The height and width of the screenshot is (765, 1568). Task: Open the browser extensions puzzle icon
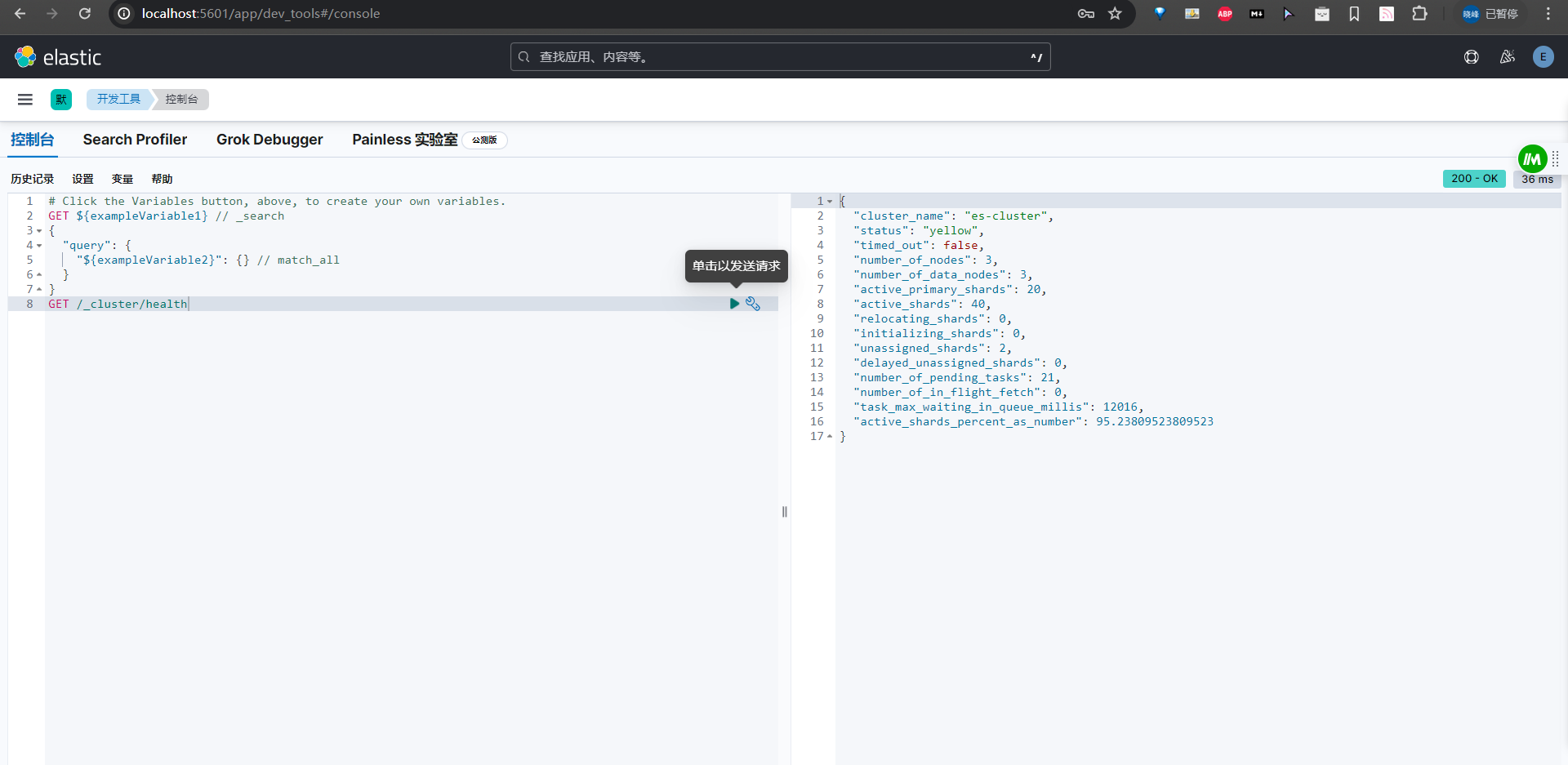point(1420,14)
